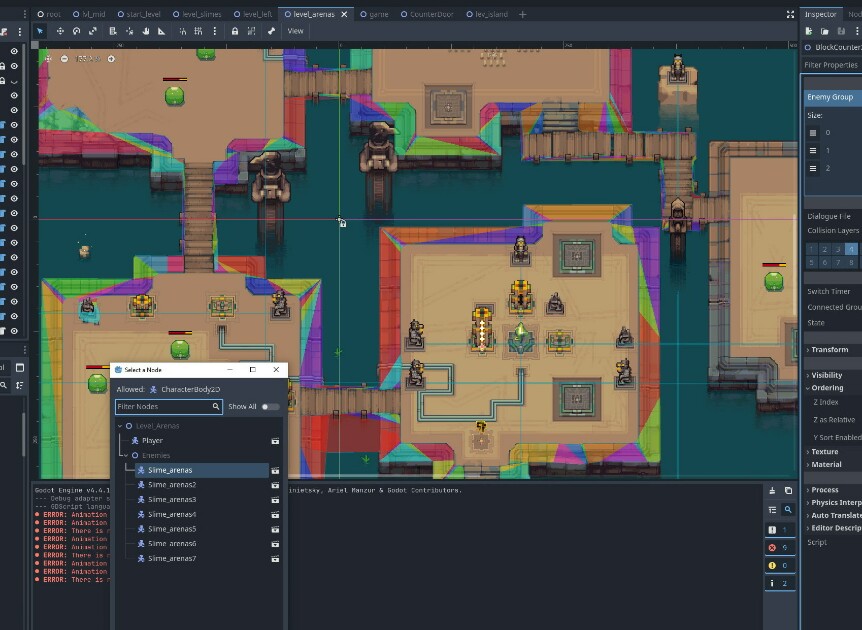Open scene icon for Slime_arenas7

pos(275,559)
